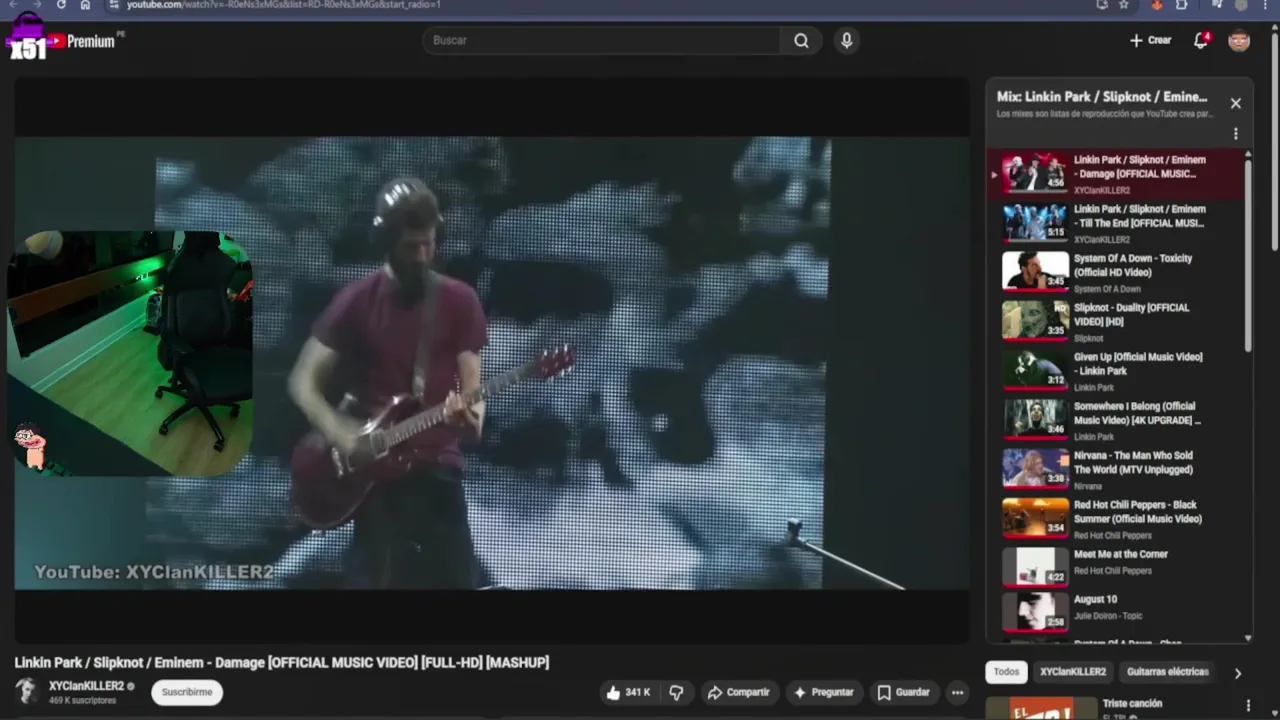Open the notifications bell
The image size is (1280, 720).
1201,40
